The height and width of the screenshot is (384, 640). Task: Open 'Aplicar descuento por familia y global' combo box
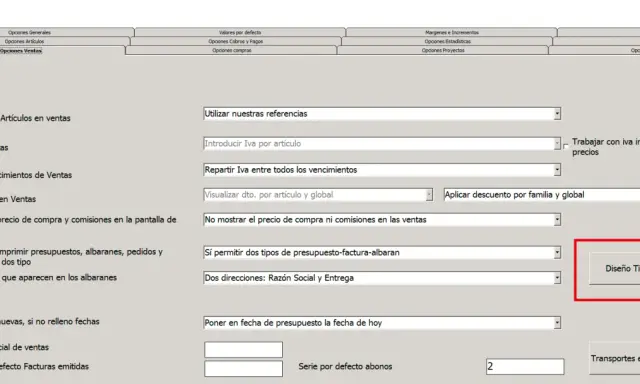pyautogui.click(x=542, y=195)
